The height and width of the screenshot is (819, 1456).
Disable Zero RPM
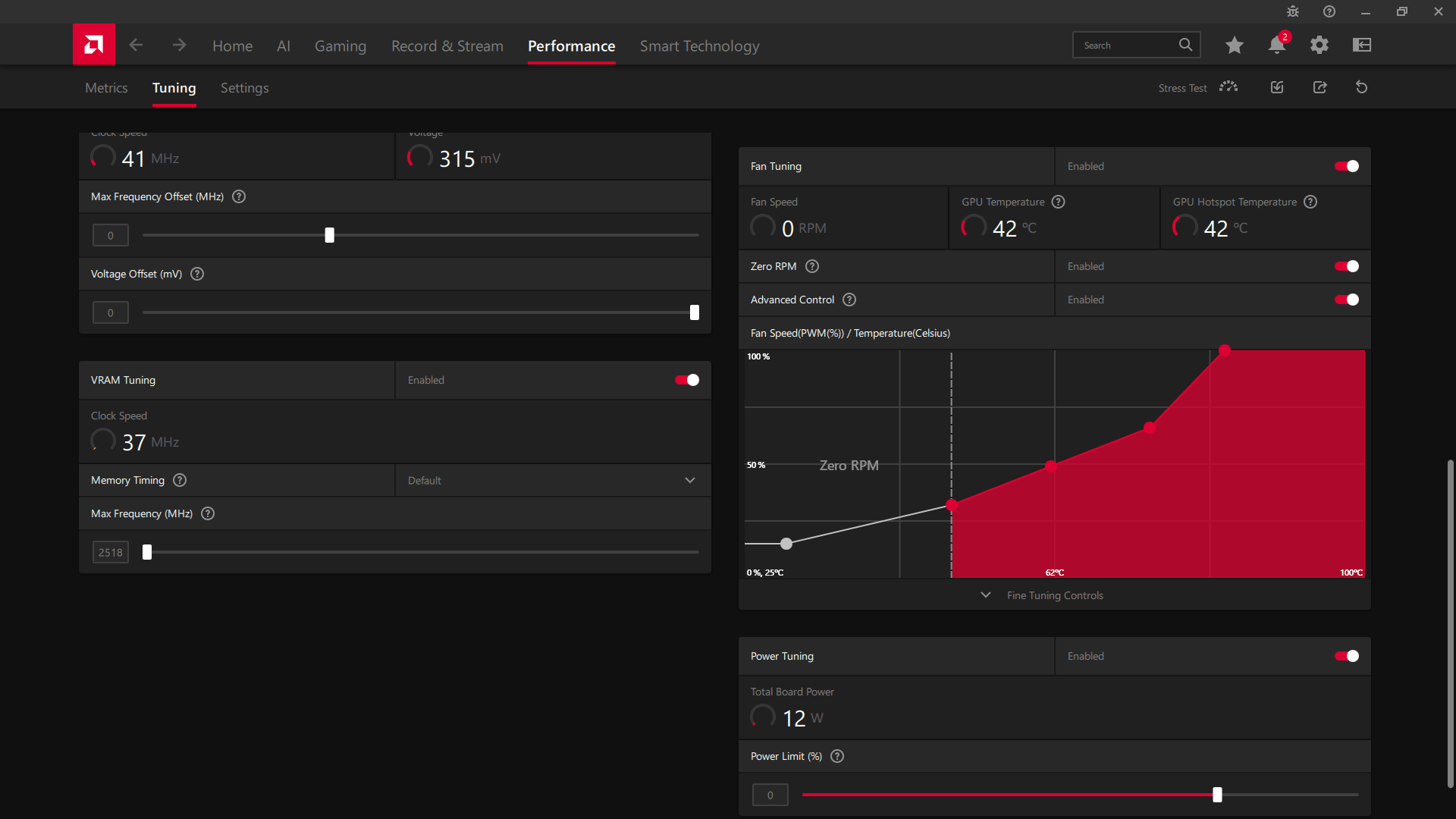[1346, 266]
